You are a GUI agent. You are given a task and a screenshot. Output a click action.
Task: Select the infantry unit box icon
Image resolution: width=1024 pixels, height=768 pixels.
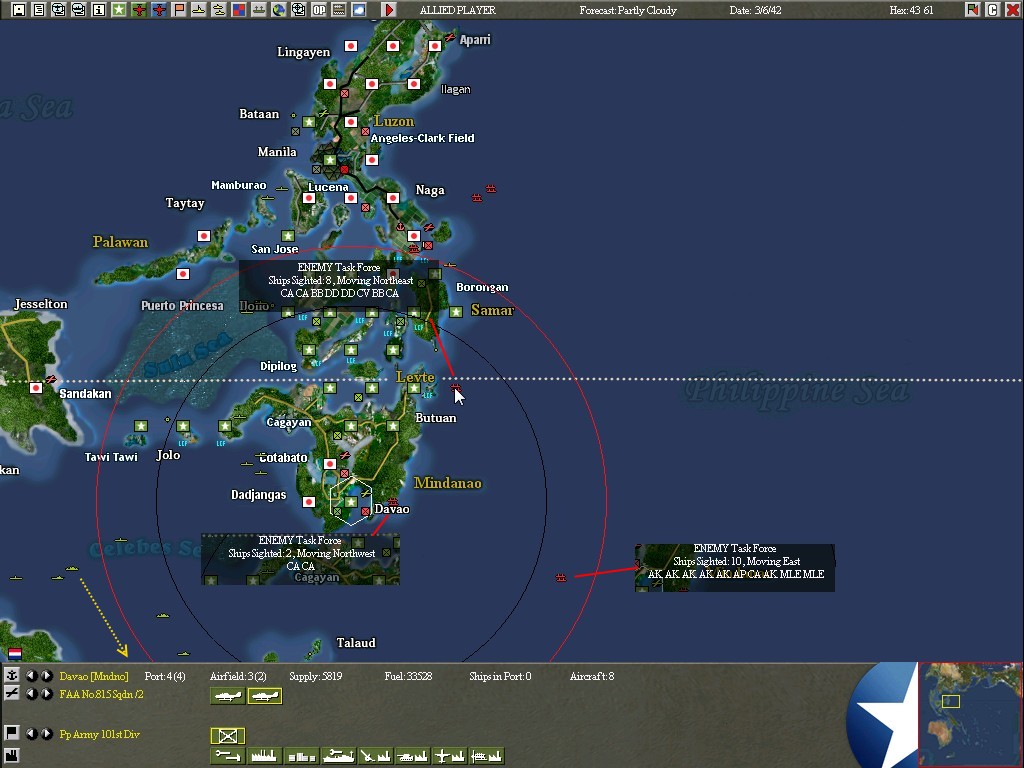click(x=228, y=736)
